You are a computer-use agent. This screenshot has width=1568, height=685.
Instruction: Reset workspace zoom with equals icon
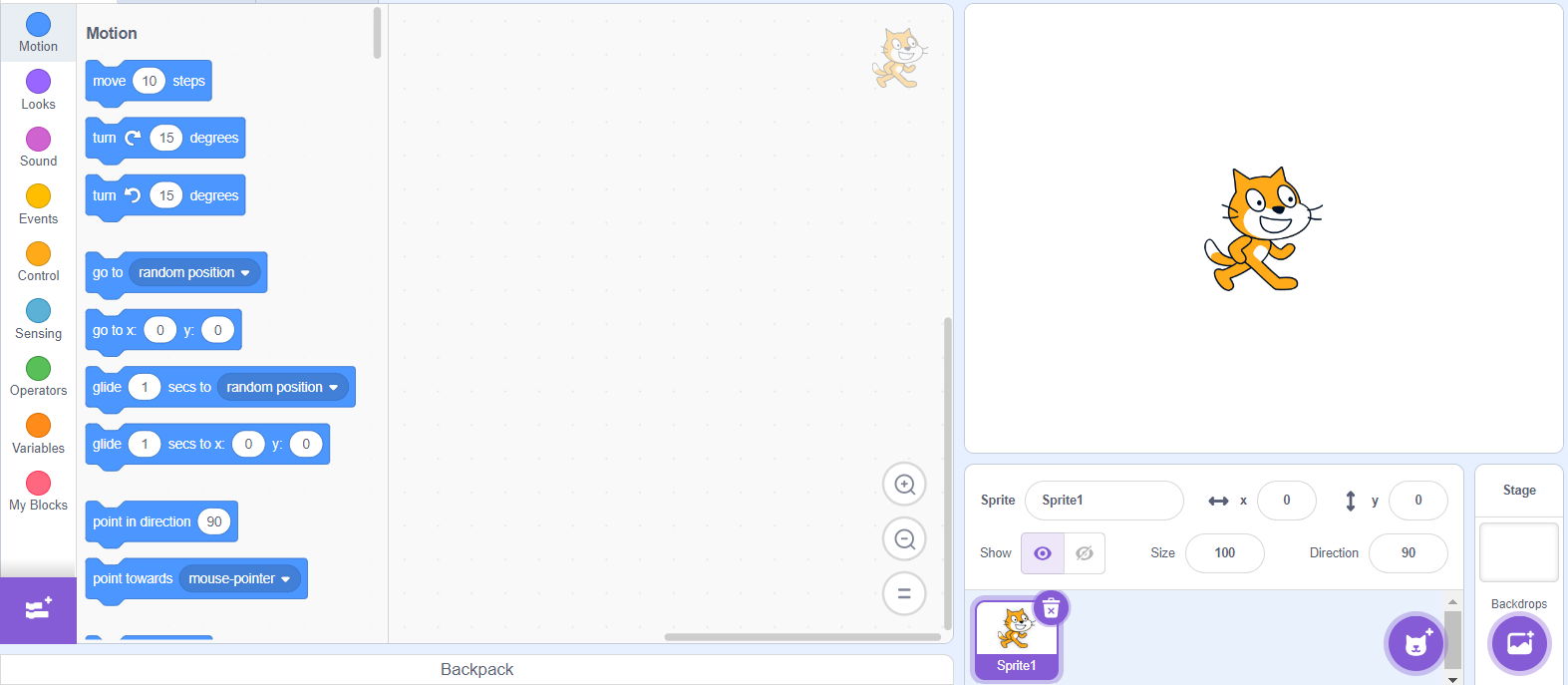904,593
